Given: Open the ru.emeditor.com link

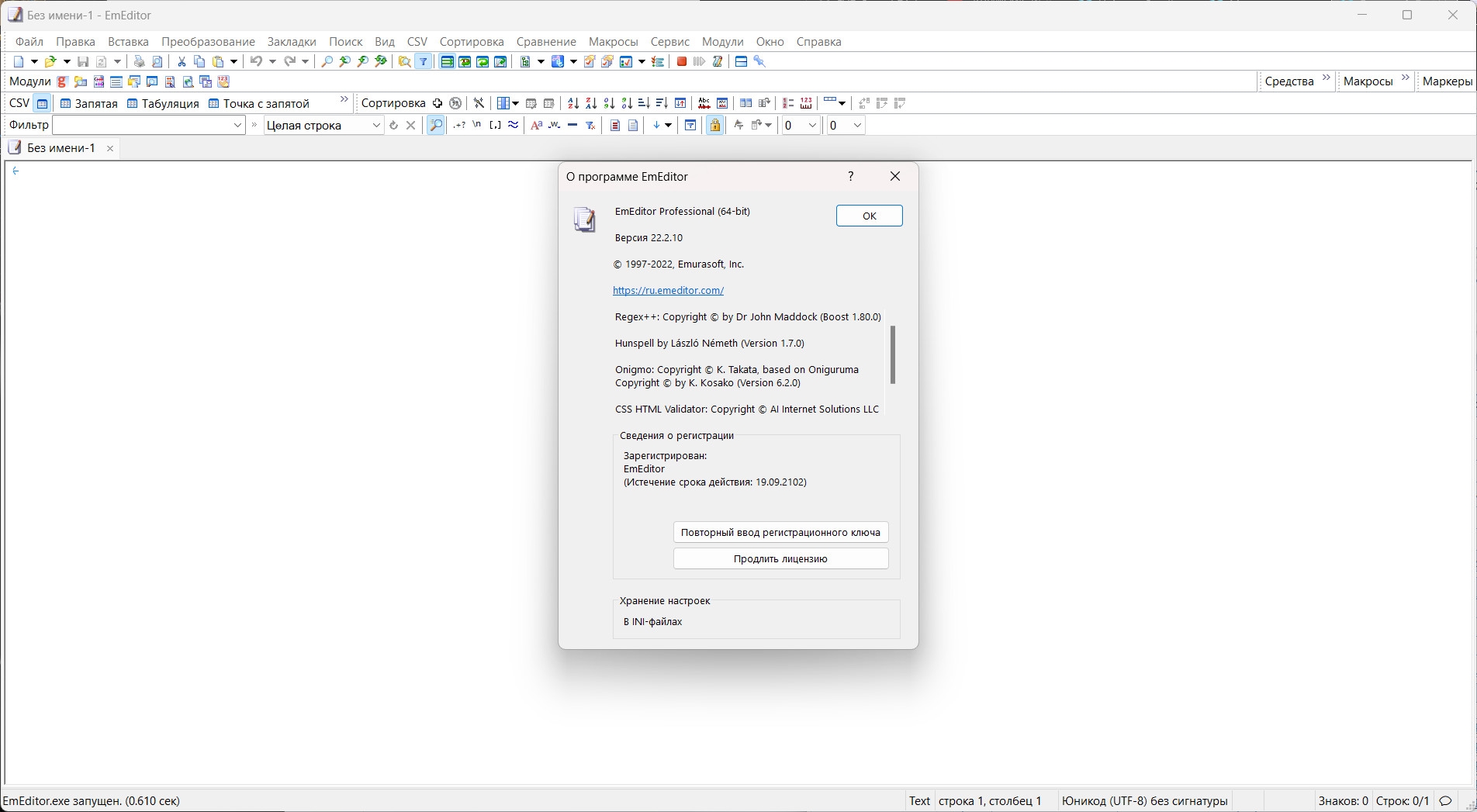Looking at the screenshot, I should pos(669,290).
